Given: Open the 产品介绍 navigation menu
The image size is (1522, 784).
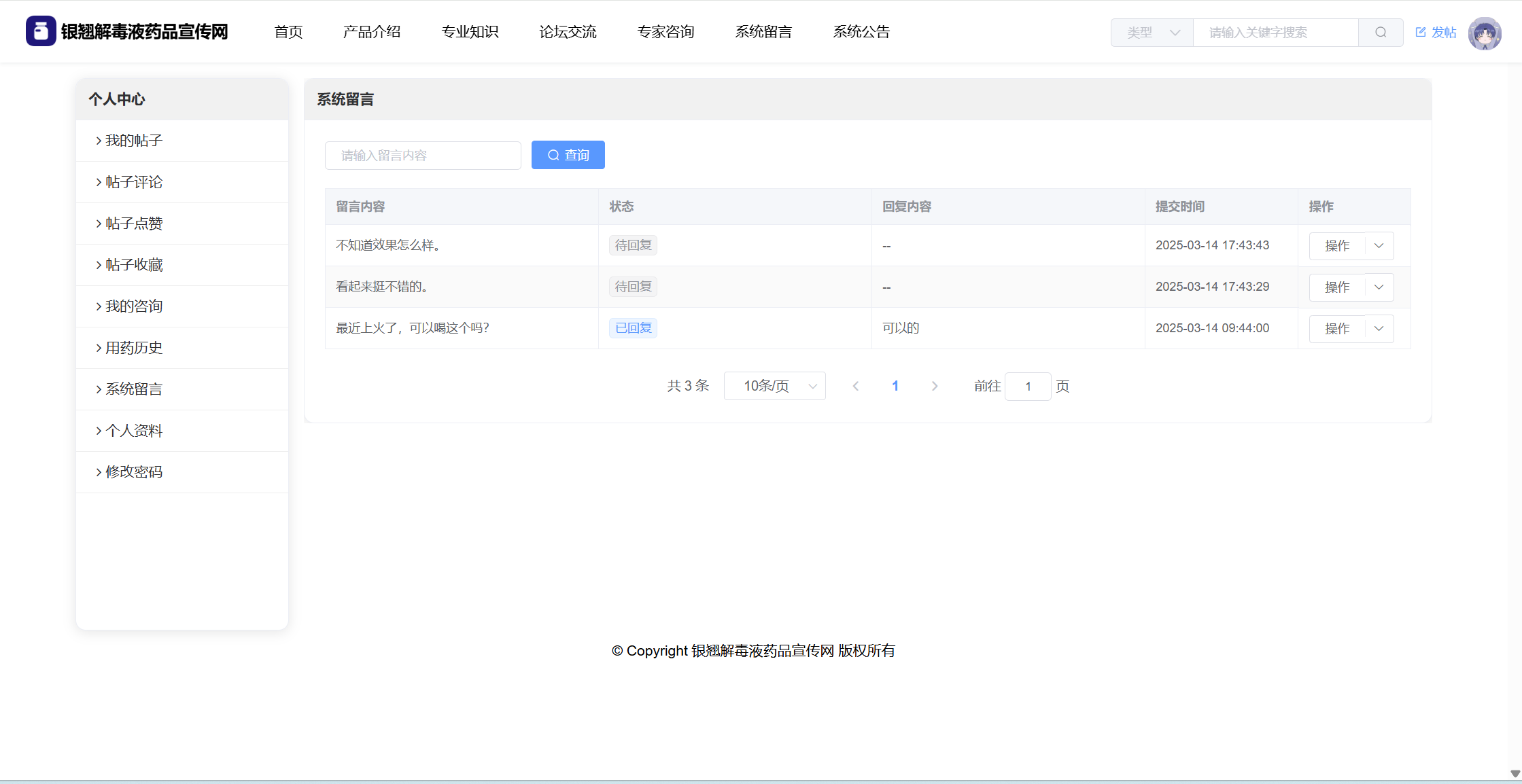Looking at the screenshot, I should coord(372,32).
